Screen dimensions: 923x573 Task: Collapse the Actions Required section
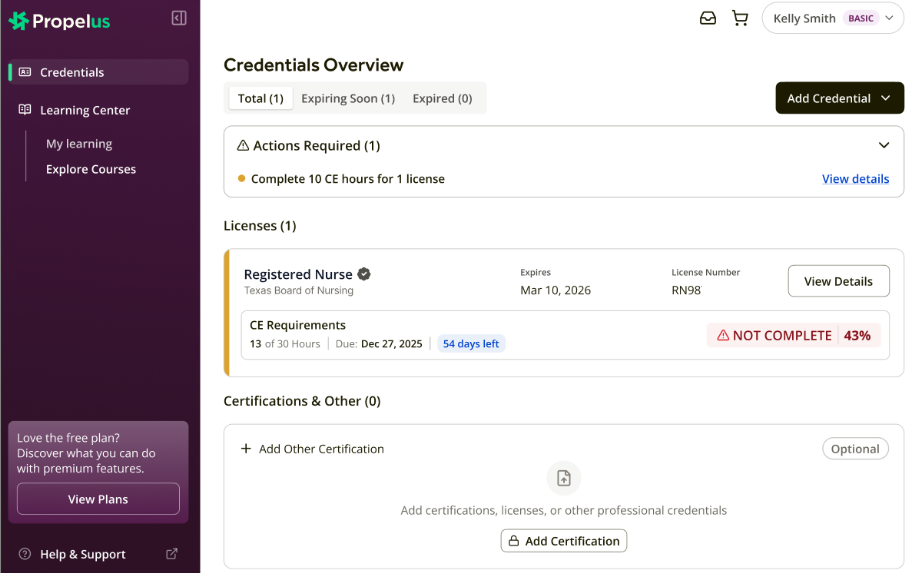pos(884,145)
